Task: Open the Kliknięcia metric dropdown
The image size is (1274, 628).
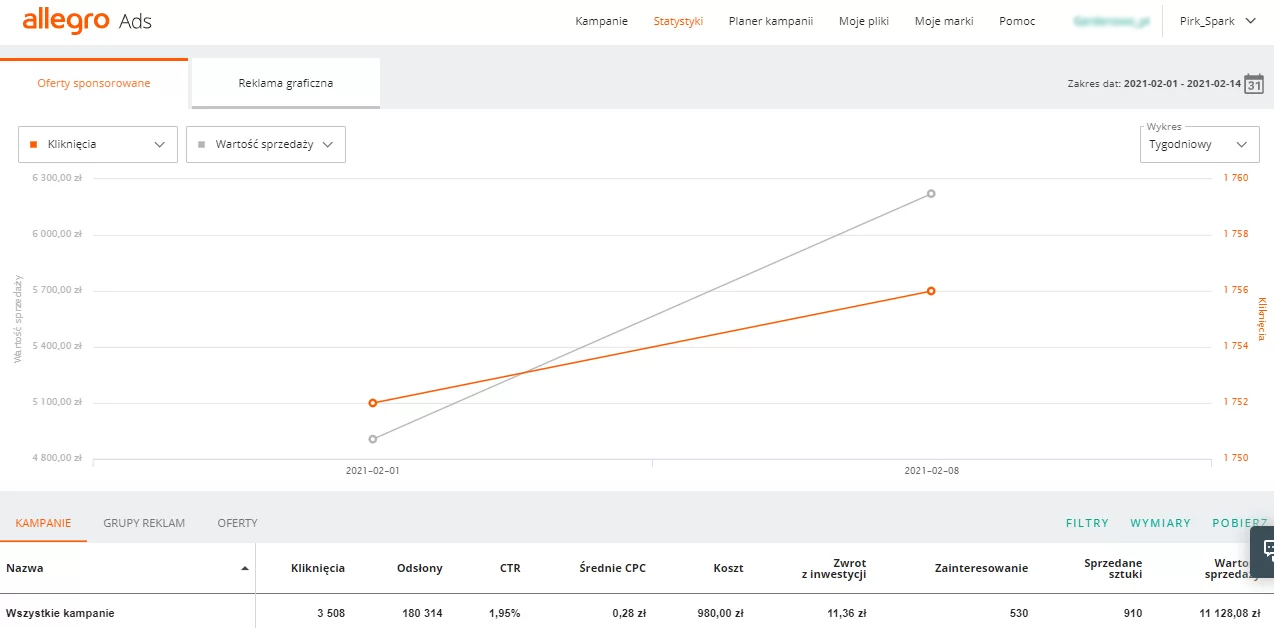Action: click(x=98, y=144)
